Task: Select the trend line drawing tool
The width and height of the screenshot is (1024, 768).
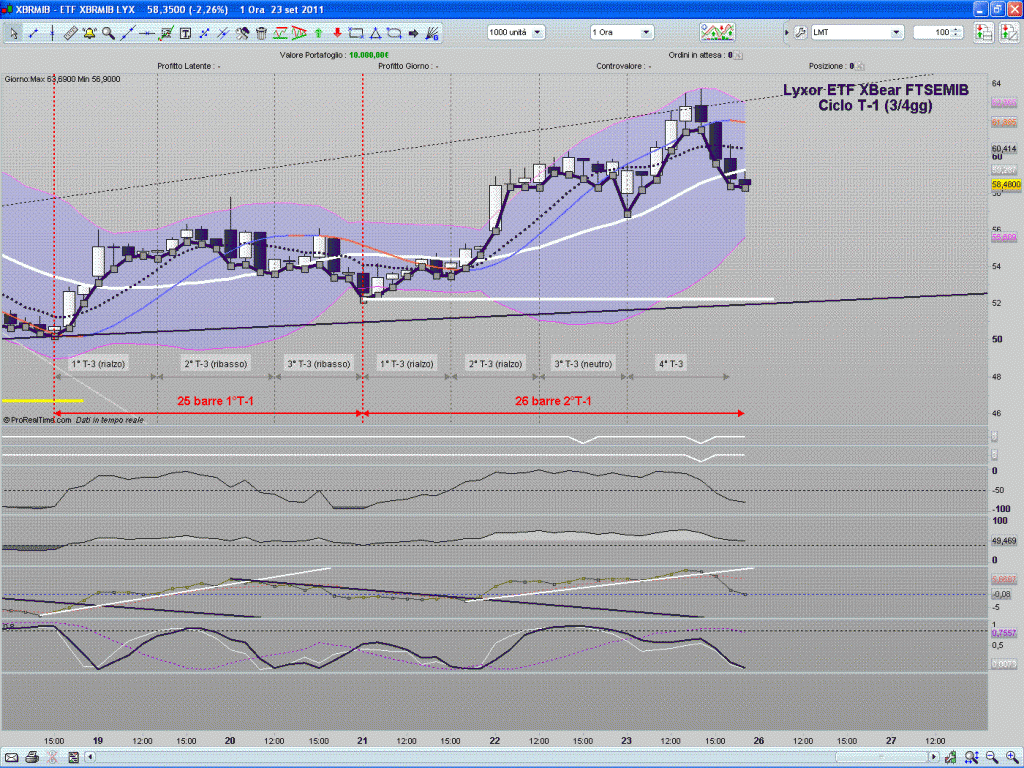Action: coord(33,33)
